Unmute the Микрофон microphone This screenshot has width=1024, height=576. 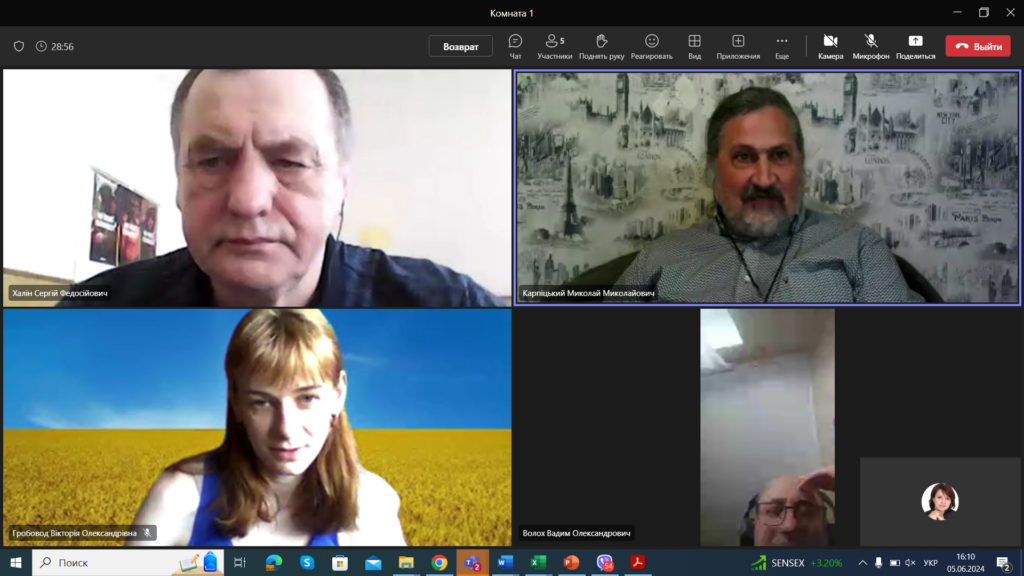click(x=871, y=46)
